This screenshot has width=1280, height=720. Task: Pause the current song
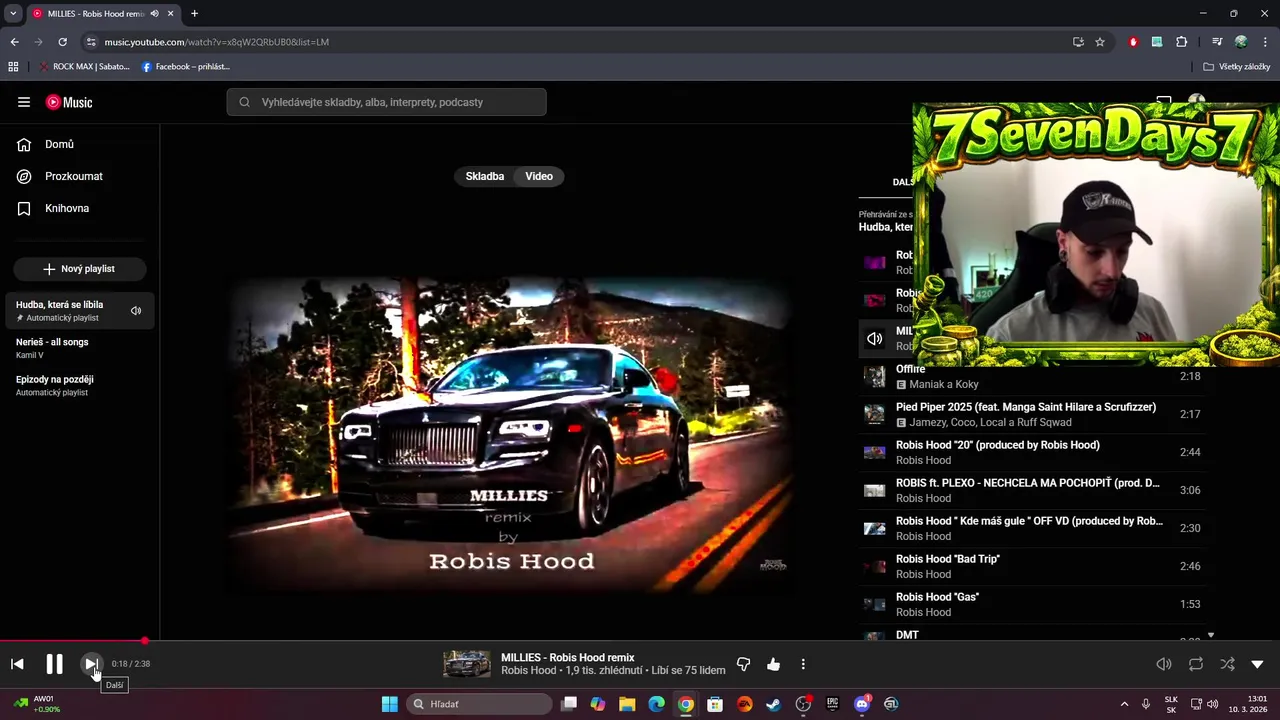pos(54,664)
